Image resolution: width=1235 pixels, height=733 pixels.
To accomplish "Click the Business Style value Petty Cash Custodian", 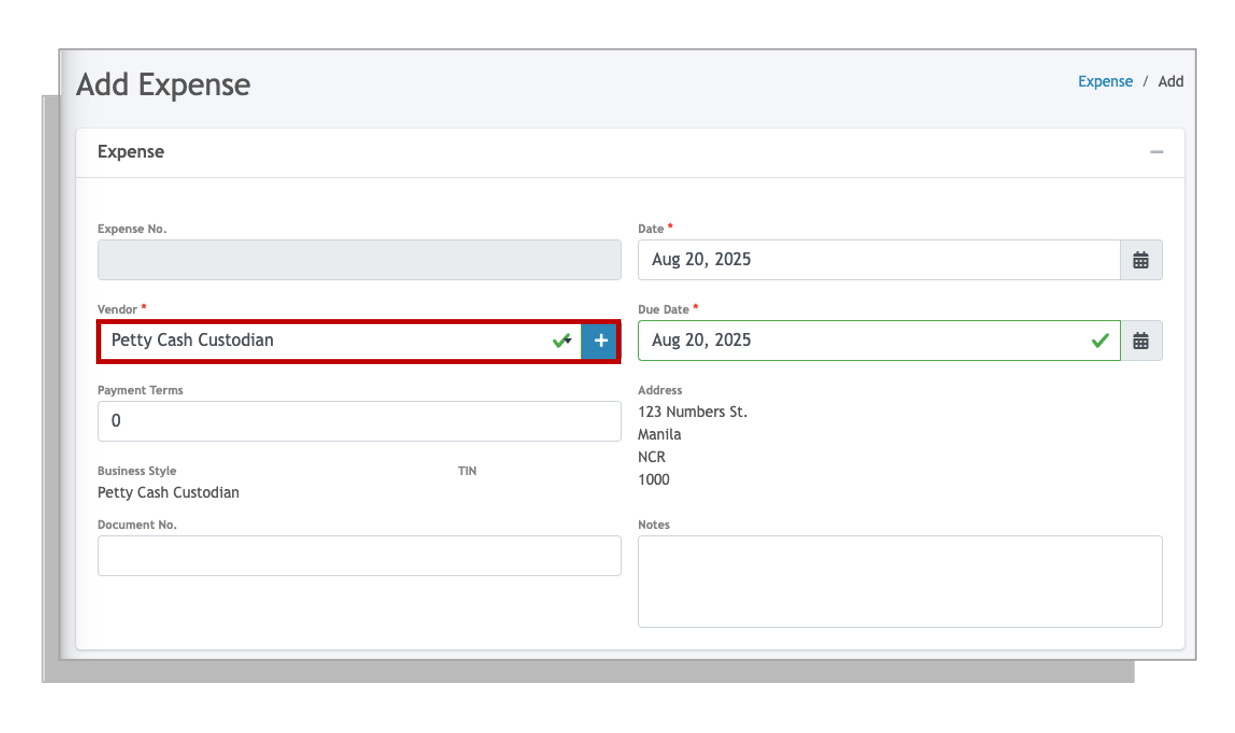I will [168, 493].
